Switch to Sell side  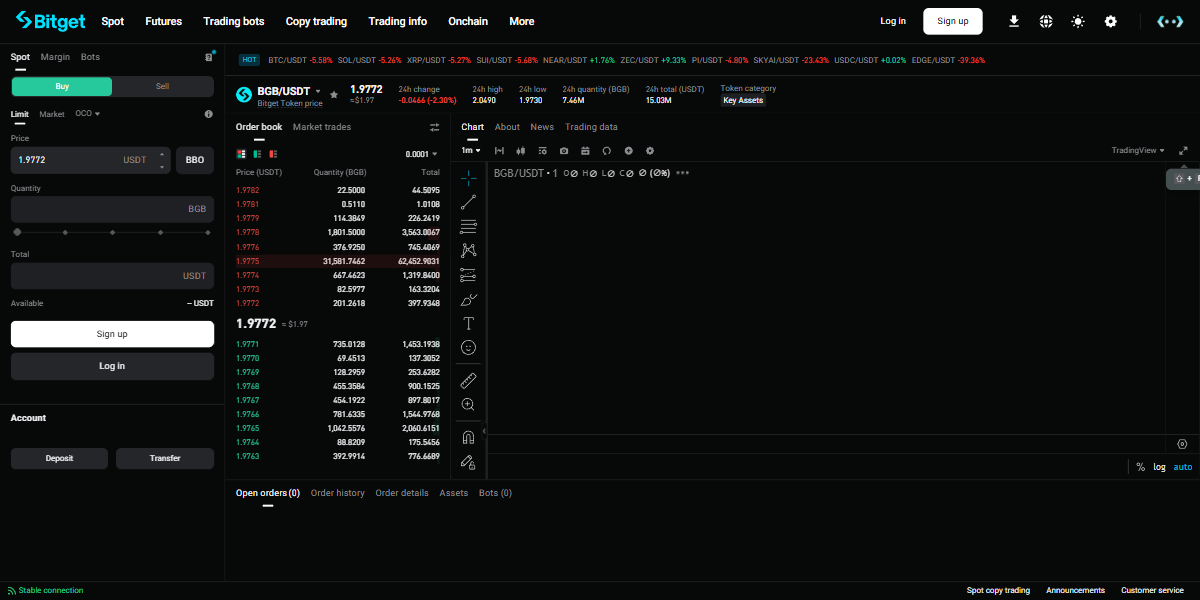coord(163,86)
